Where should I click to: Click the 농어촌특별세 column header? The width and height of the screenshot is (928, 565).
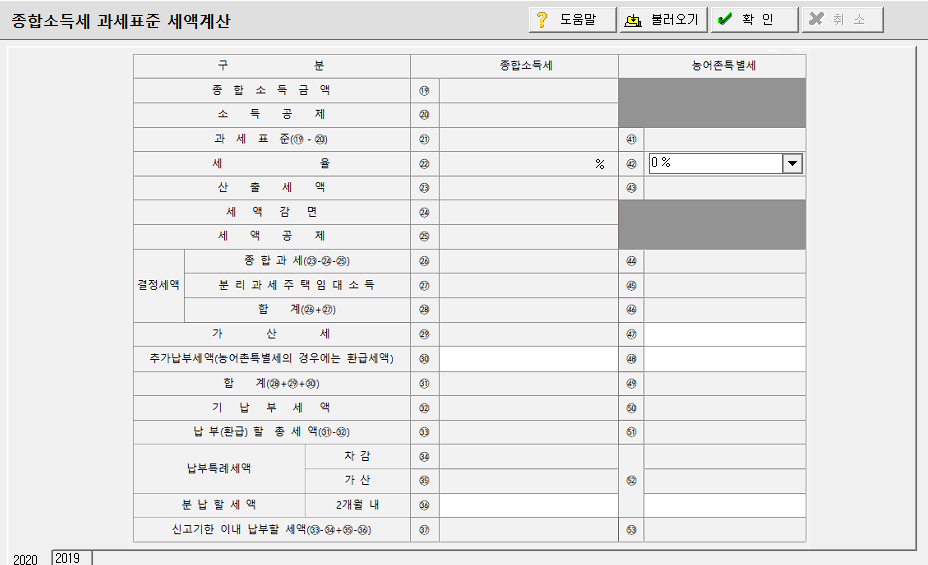(x=712, y=66)
